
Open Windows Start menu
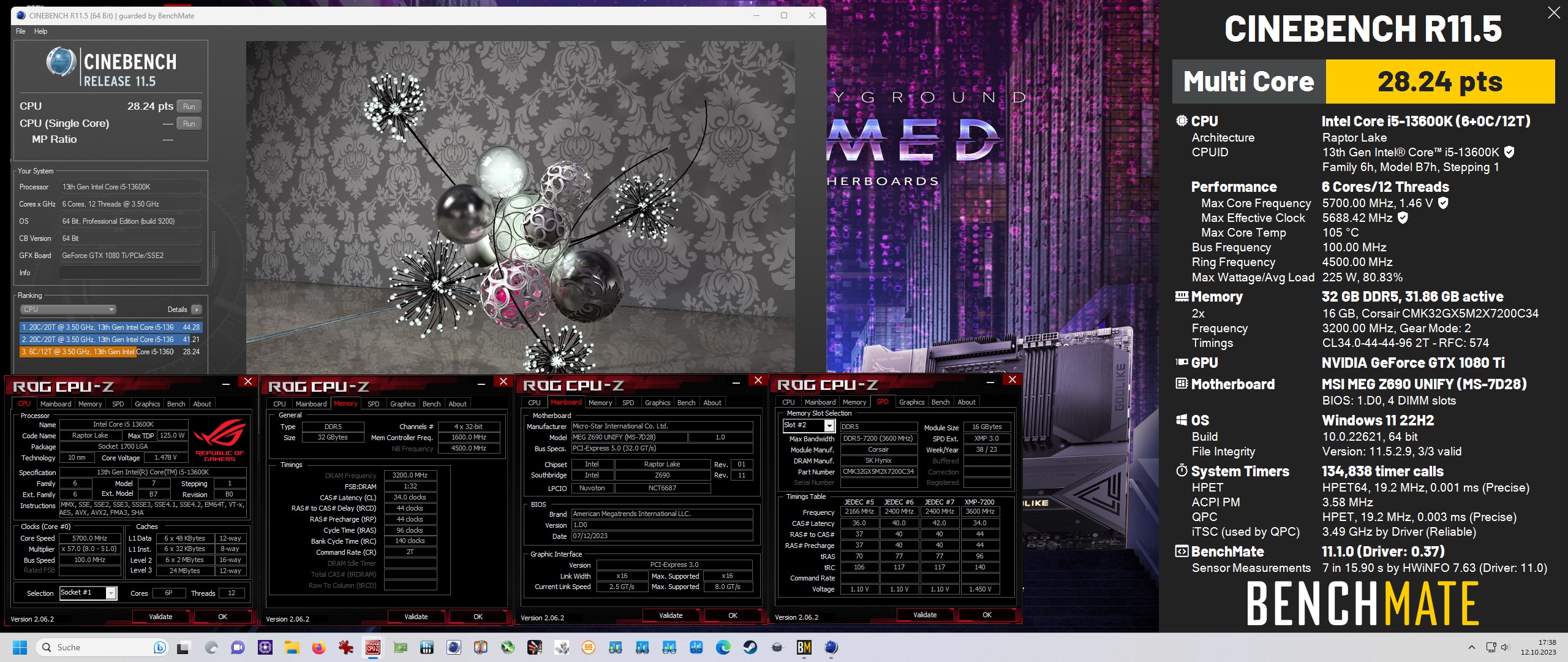tap(20, 647)
